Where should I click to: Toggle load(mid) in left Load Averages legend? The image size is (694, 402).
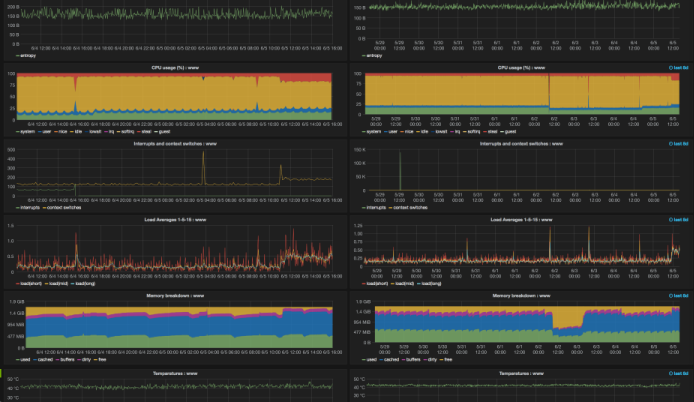pos(56,283)
